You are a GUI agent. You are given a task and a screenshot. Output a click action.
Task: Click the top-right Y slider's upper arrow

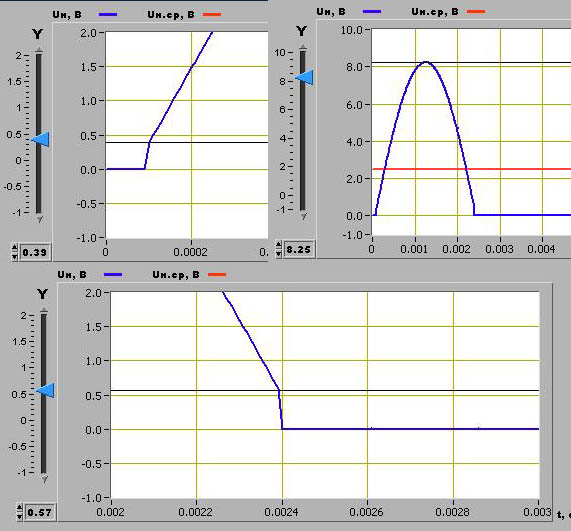pyautogui.click(x=303, y=48)
